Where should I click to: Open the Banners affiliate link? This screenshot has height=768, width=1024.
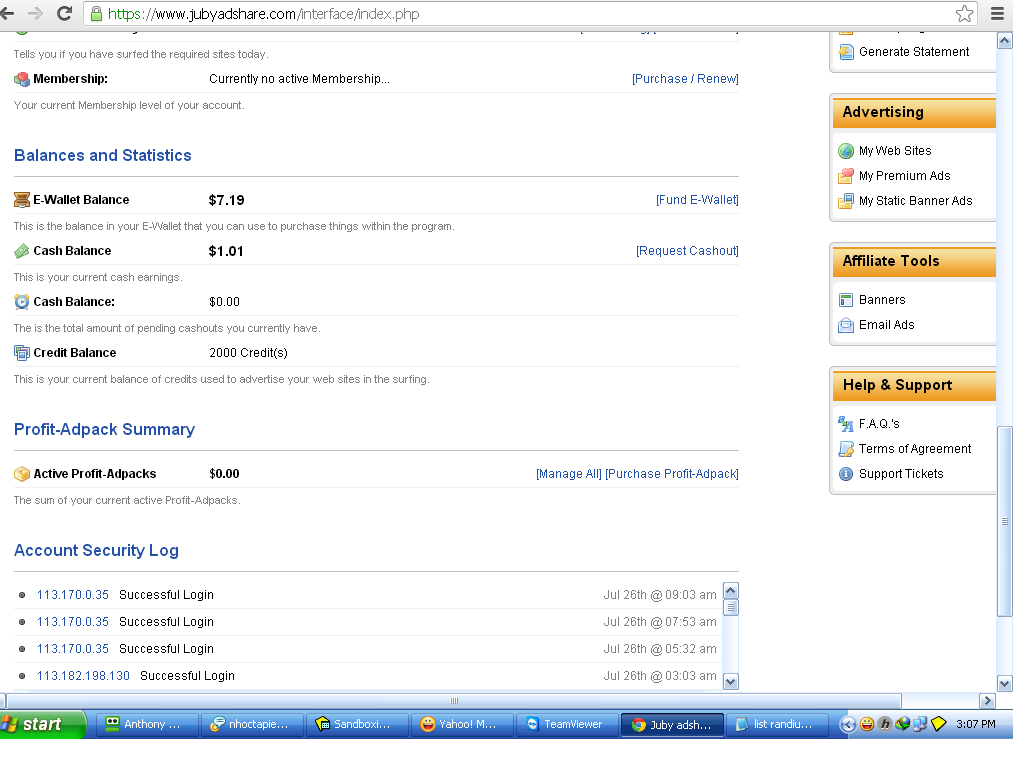click(882, 300)
